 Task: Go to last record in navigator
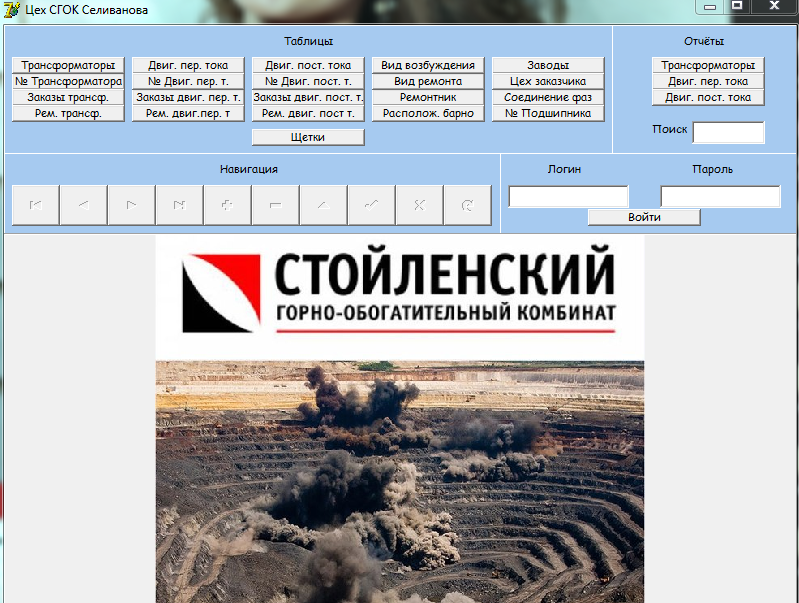coord(179,205)
